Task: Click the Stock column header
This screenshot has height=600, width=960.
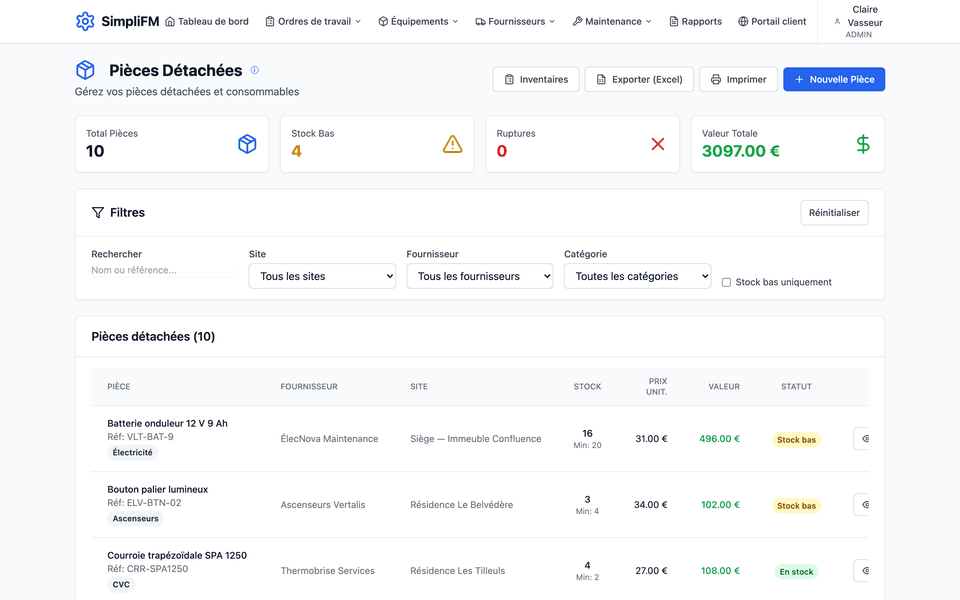Action: pyautogui.click(x=587, y=386)
